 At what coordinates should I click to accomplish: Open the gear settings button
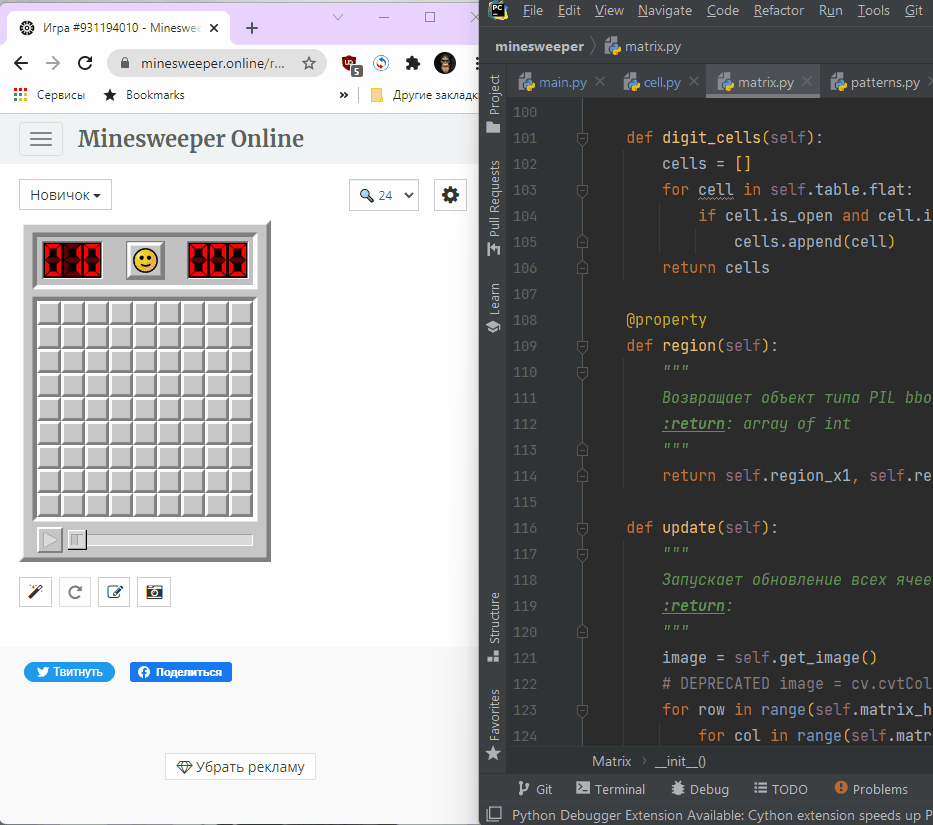[x=450, y=195]
